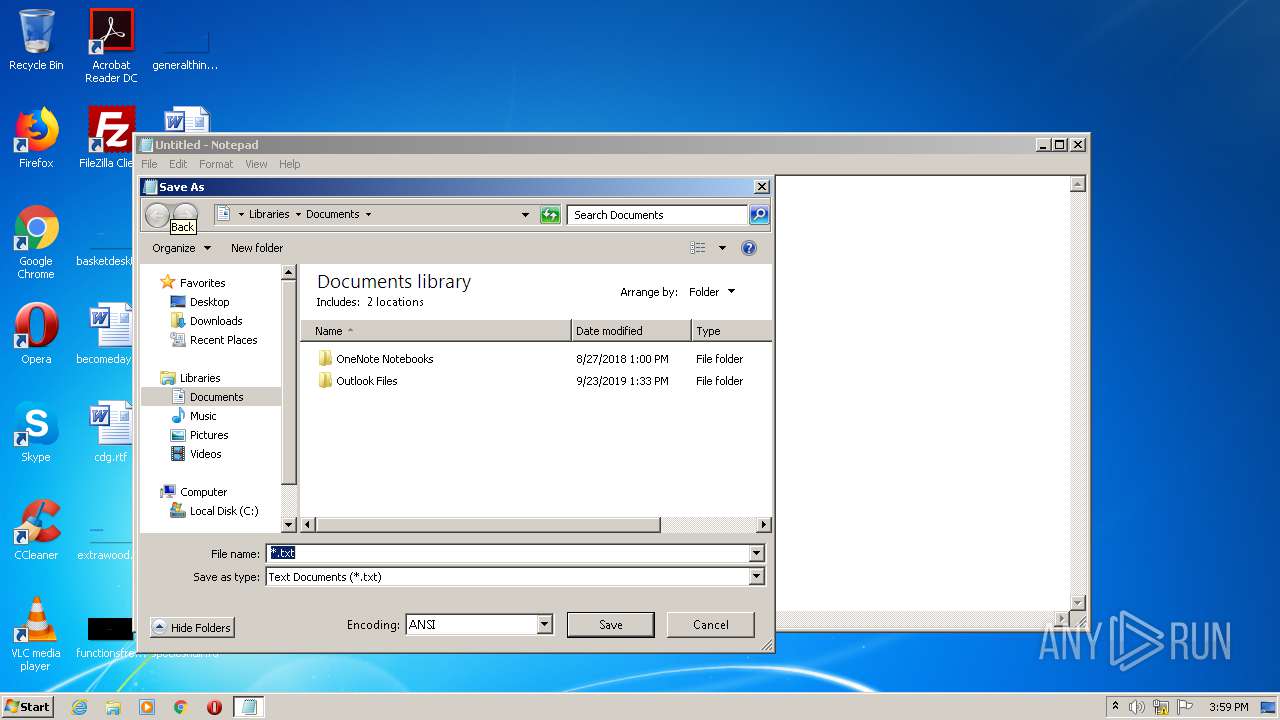Image resolution: width=1280 pixels, height=720 pixels.
Task: Open the Opera desktop shortcut
Action: tap(36, 334)
